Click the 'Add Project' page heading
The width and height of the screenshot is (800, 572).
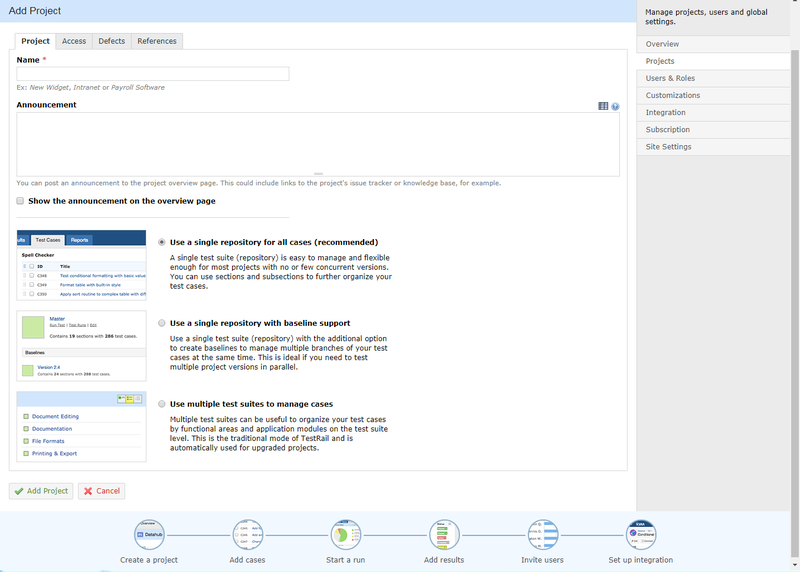35,11
